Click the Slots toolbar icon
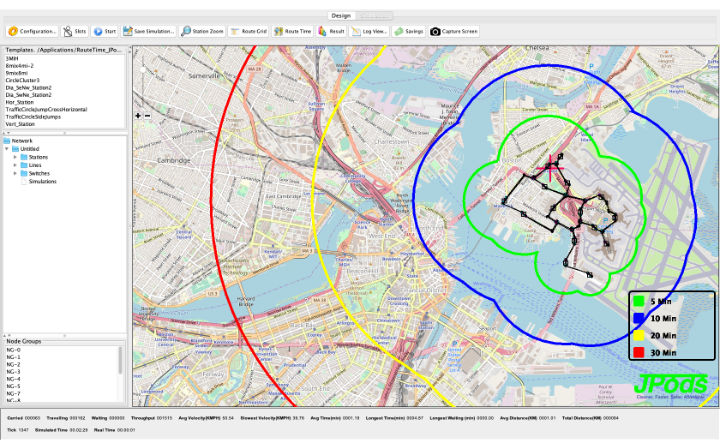The height and width of the screenshot is (440, 720). 74,31
